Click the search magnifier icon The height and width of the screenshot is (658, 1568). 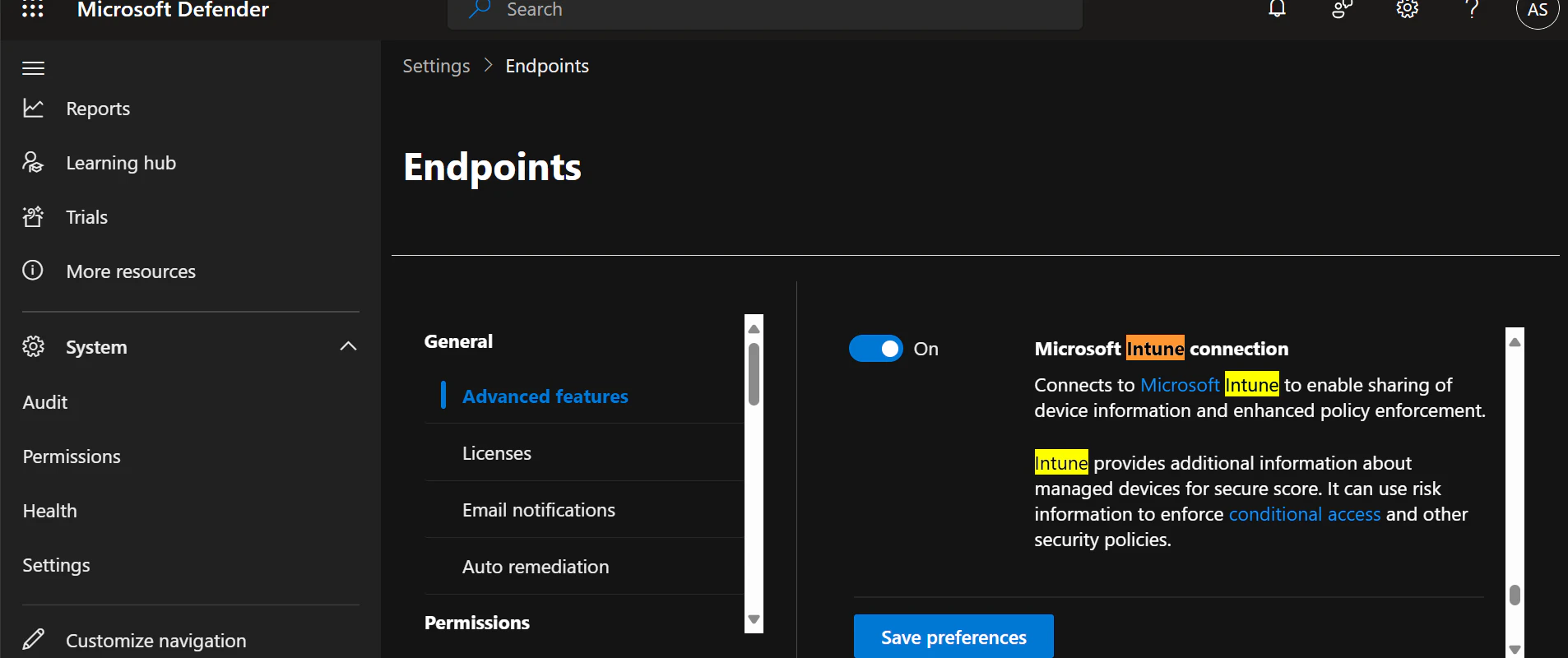pos(480,9)
